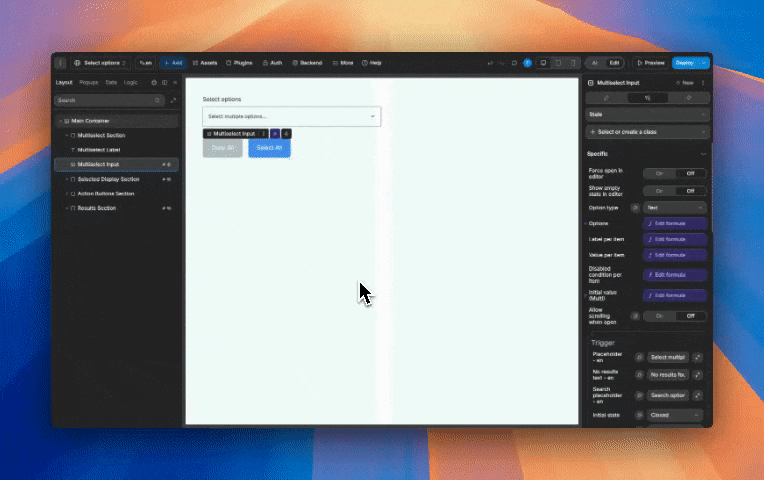Click the blue circular icon in the top bar

tap(527, 63)
